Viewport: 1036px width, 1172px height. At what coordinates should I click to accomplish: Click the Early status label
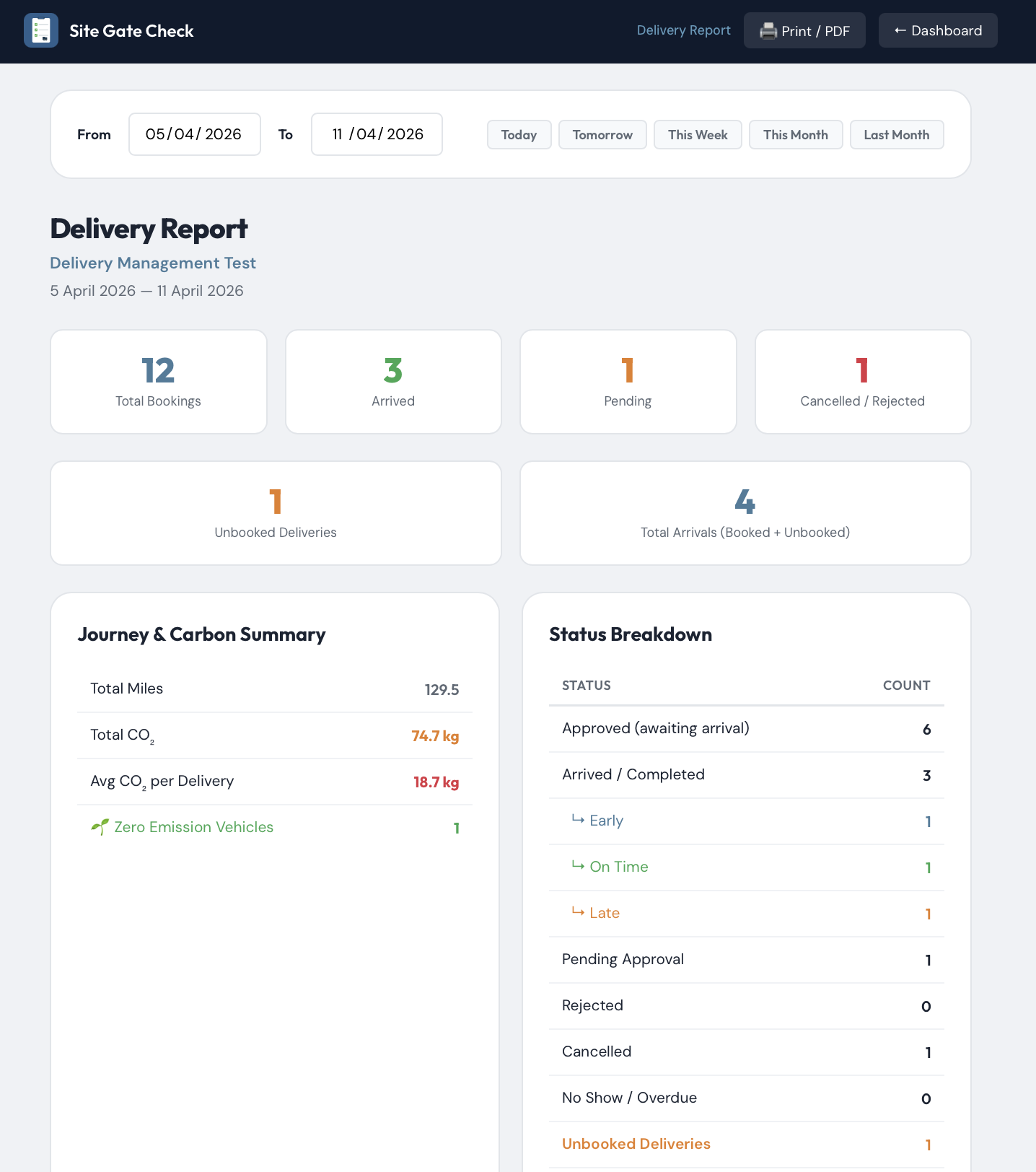tap(607, 821)
